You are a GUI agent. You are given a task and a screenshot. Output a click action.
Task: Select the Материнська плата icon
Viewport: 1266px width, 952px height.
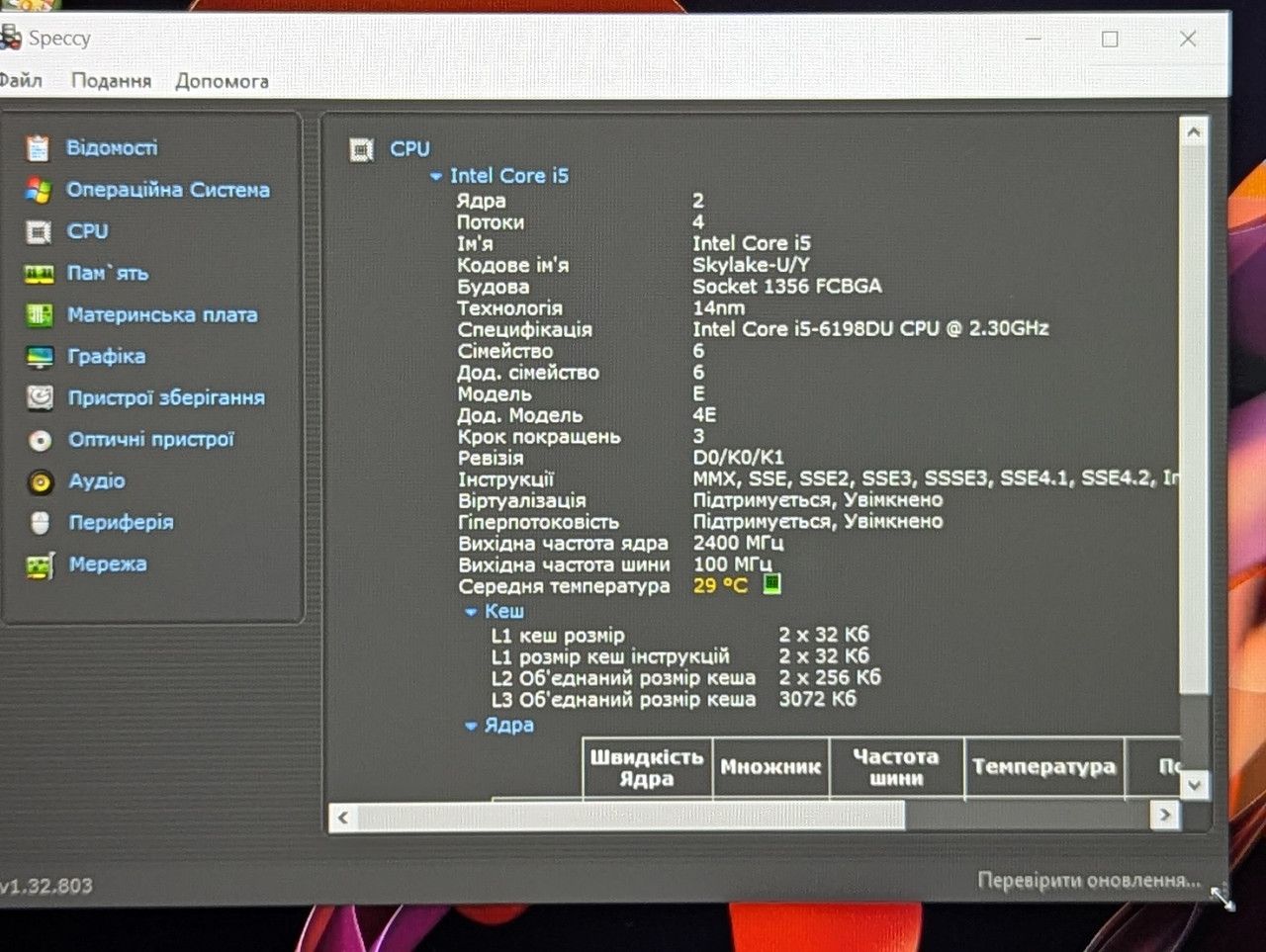39,315
